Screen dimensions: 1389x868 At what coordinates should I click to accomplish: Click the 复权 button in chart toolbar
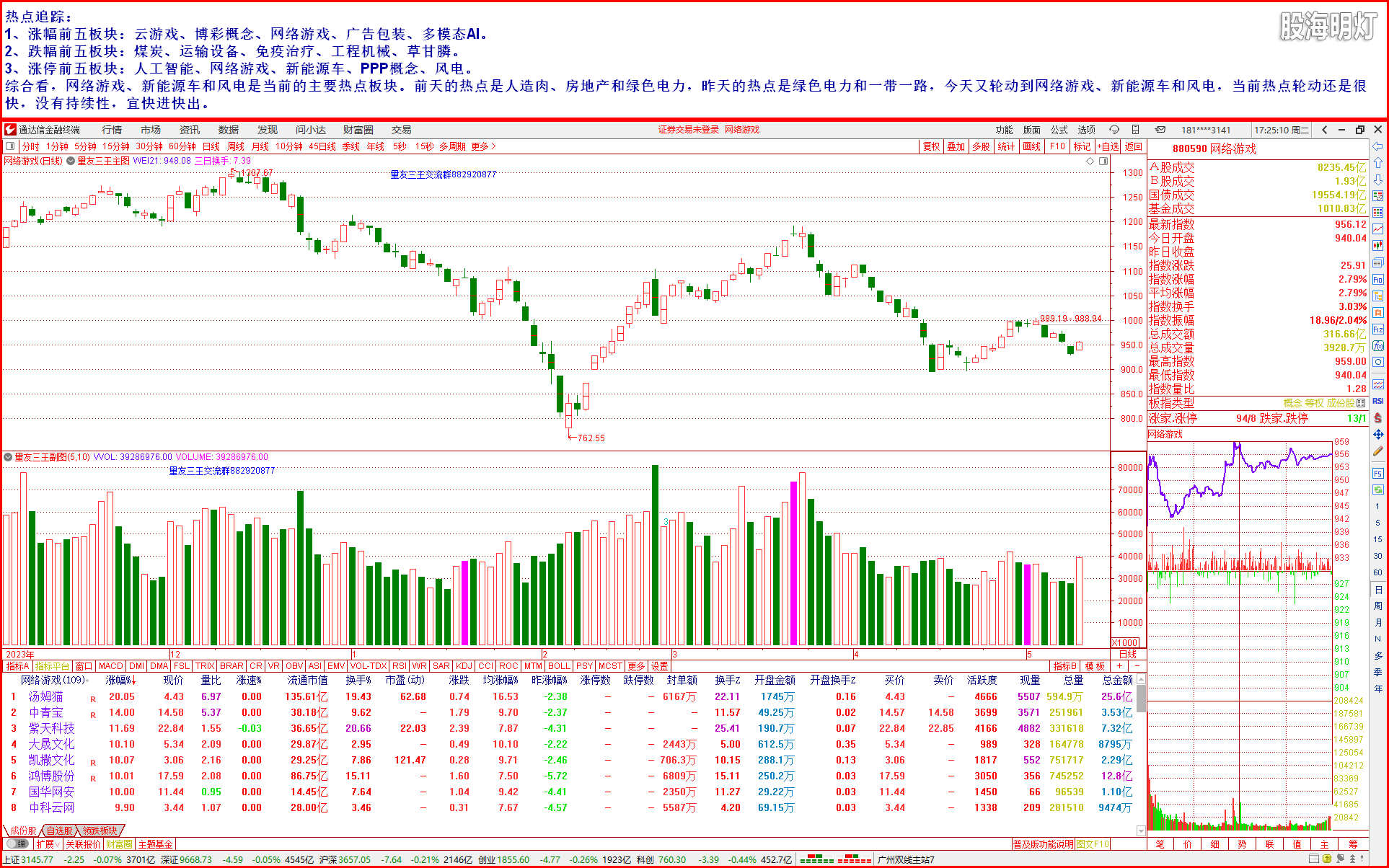coord(932,146)
